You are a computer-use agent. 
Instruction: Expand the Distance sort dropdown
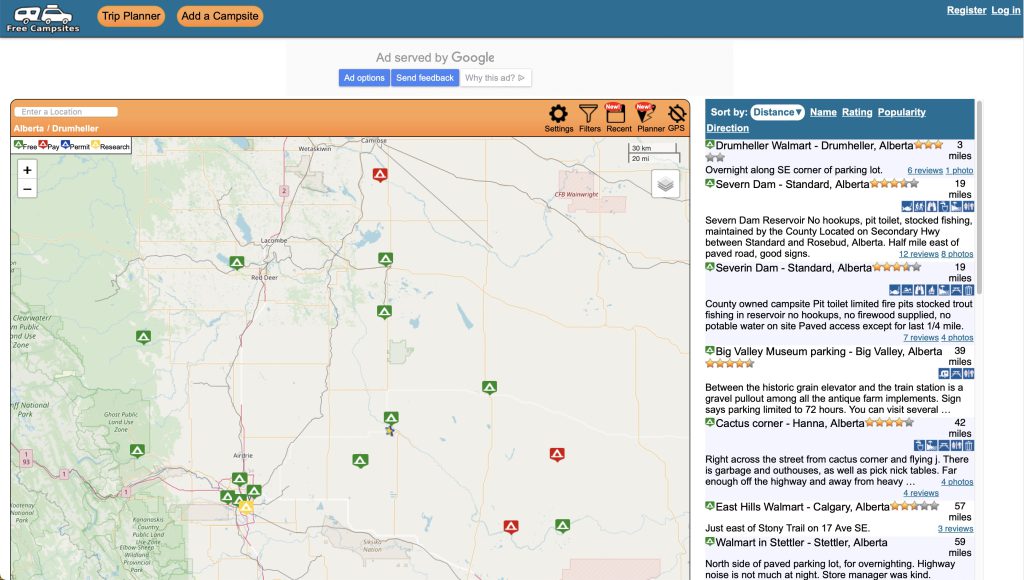pyautogui.click(x=777, y=112)
